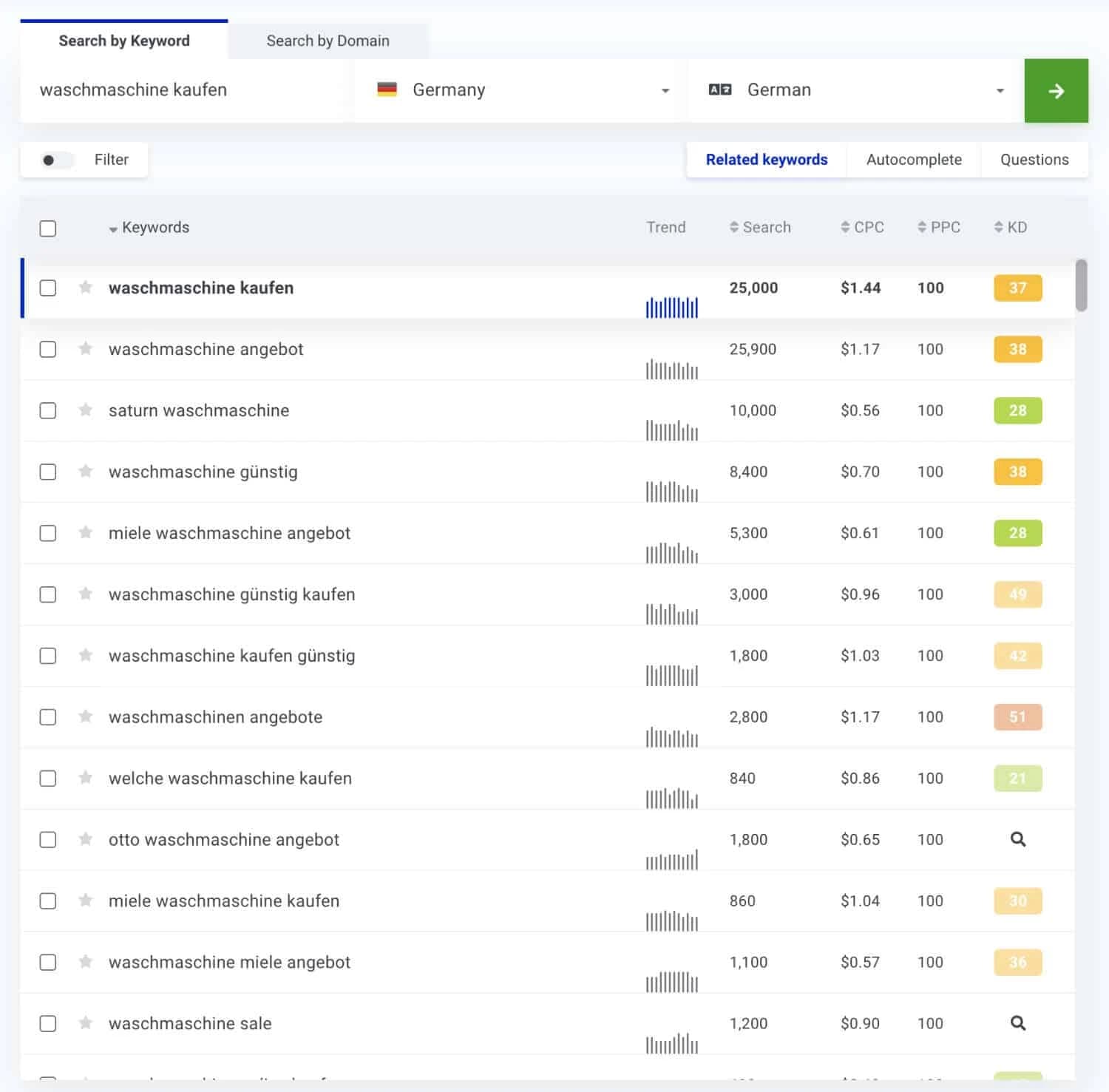The height and width of the screenshot is (1092, 1109).
Task: Star the keyword waschmaschine kaufen
Action: (x=85, y=288)
